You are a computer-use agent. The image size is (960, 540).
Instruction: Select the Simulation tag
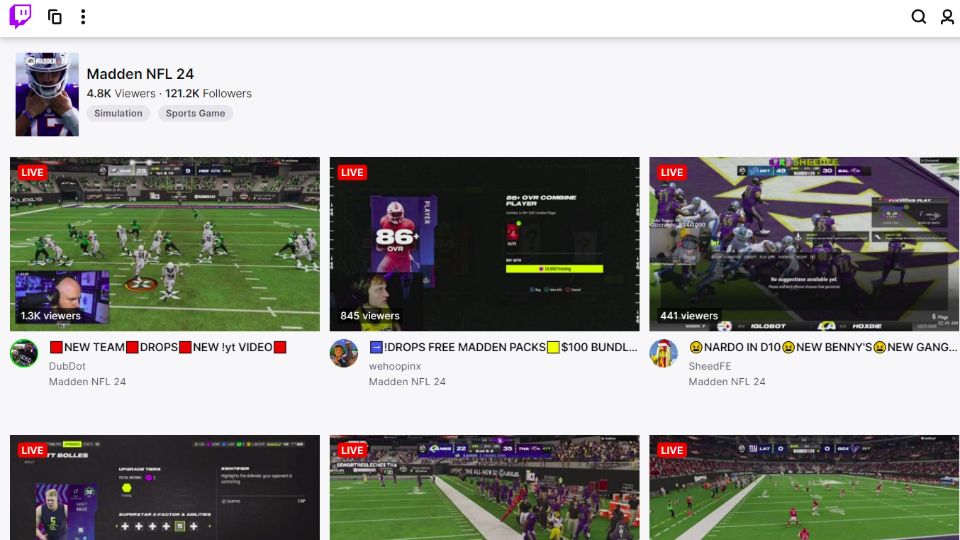coord(118,113)
